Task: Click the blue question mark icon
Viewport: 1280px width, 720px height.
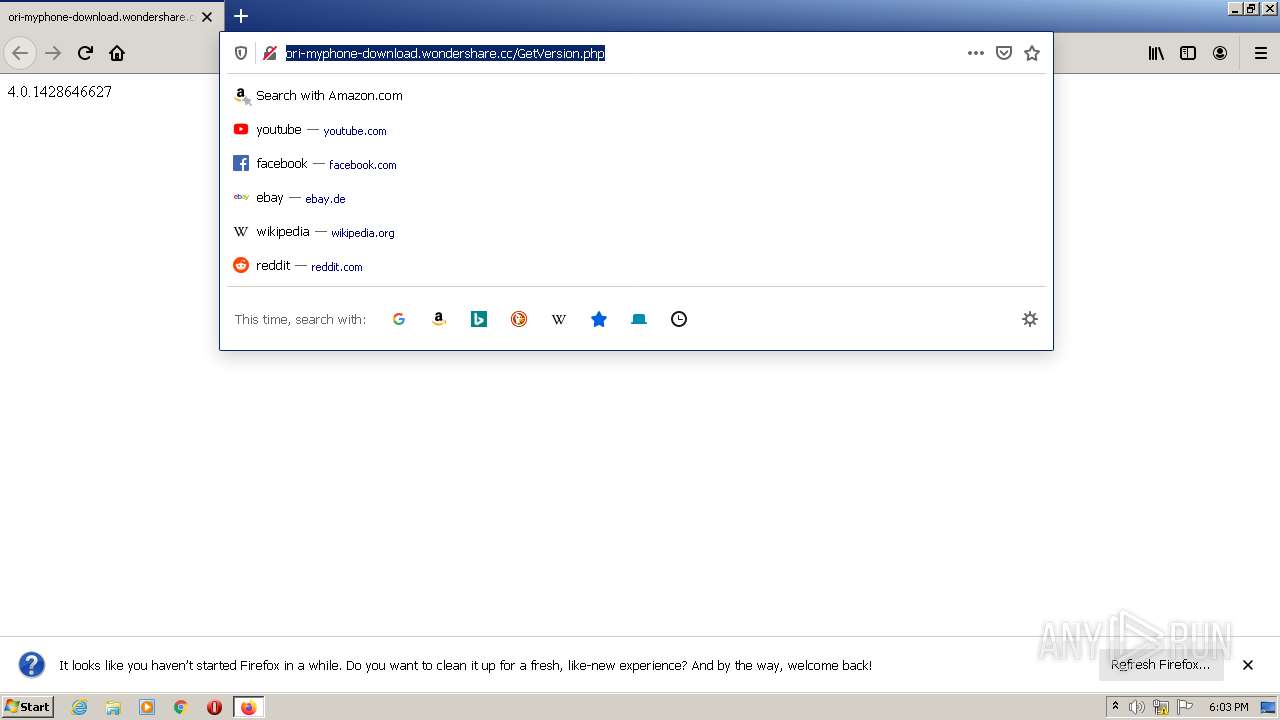Action: point(32,665)
